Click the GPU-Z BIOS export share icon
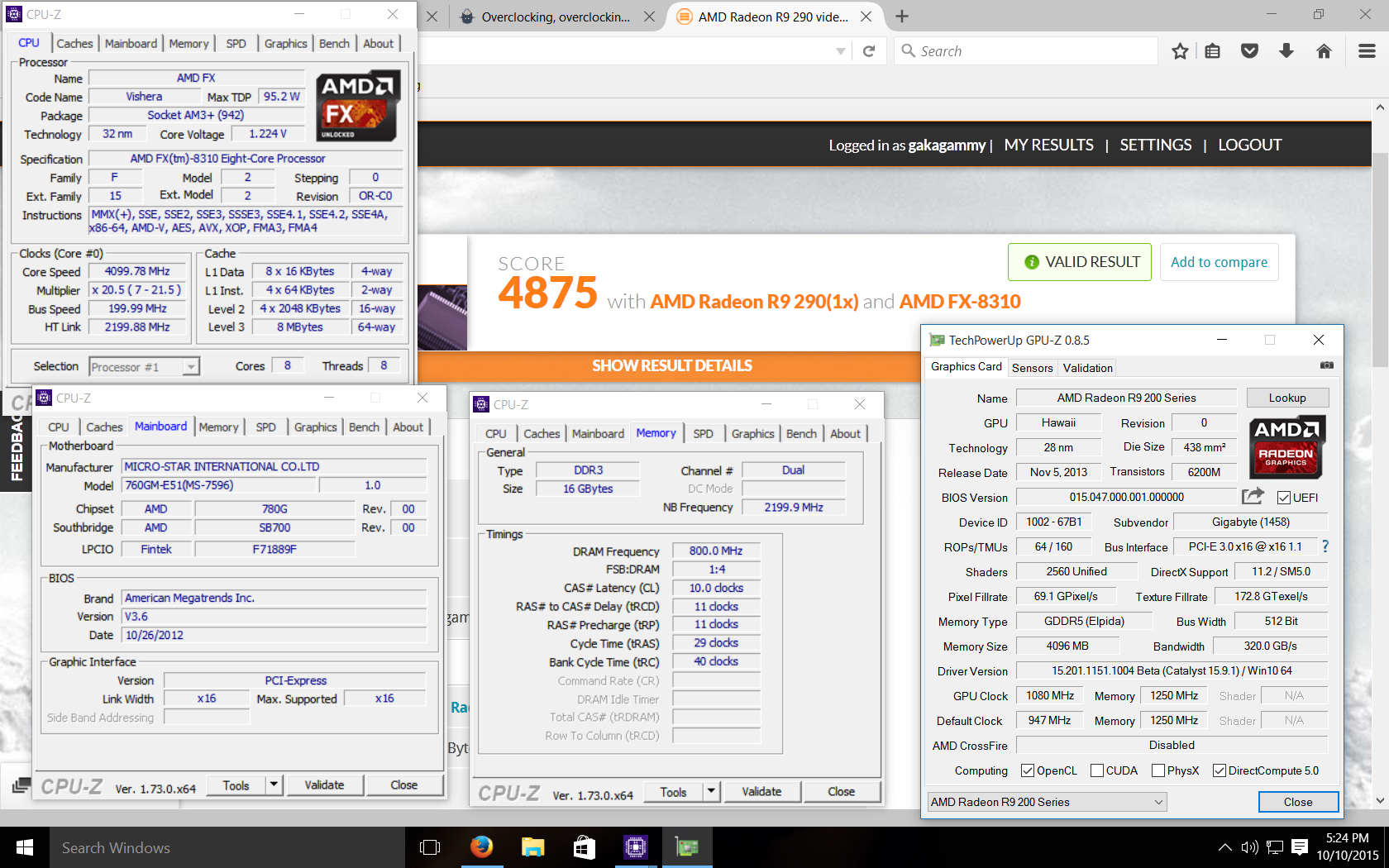The image size is (1389, 868). 1253,496
